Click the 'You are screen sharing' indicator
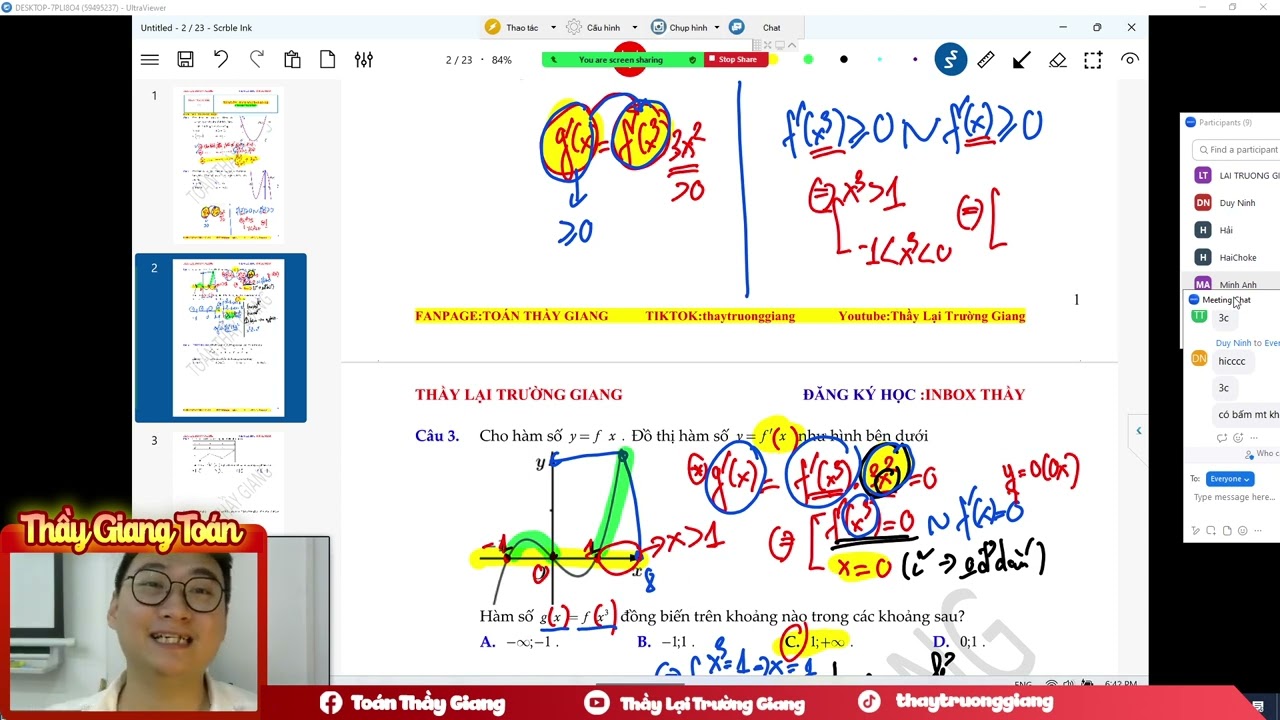 tap(621, 60)
